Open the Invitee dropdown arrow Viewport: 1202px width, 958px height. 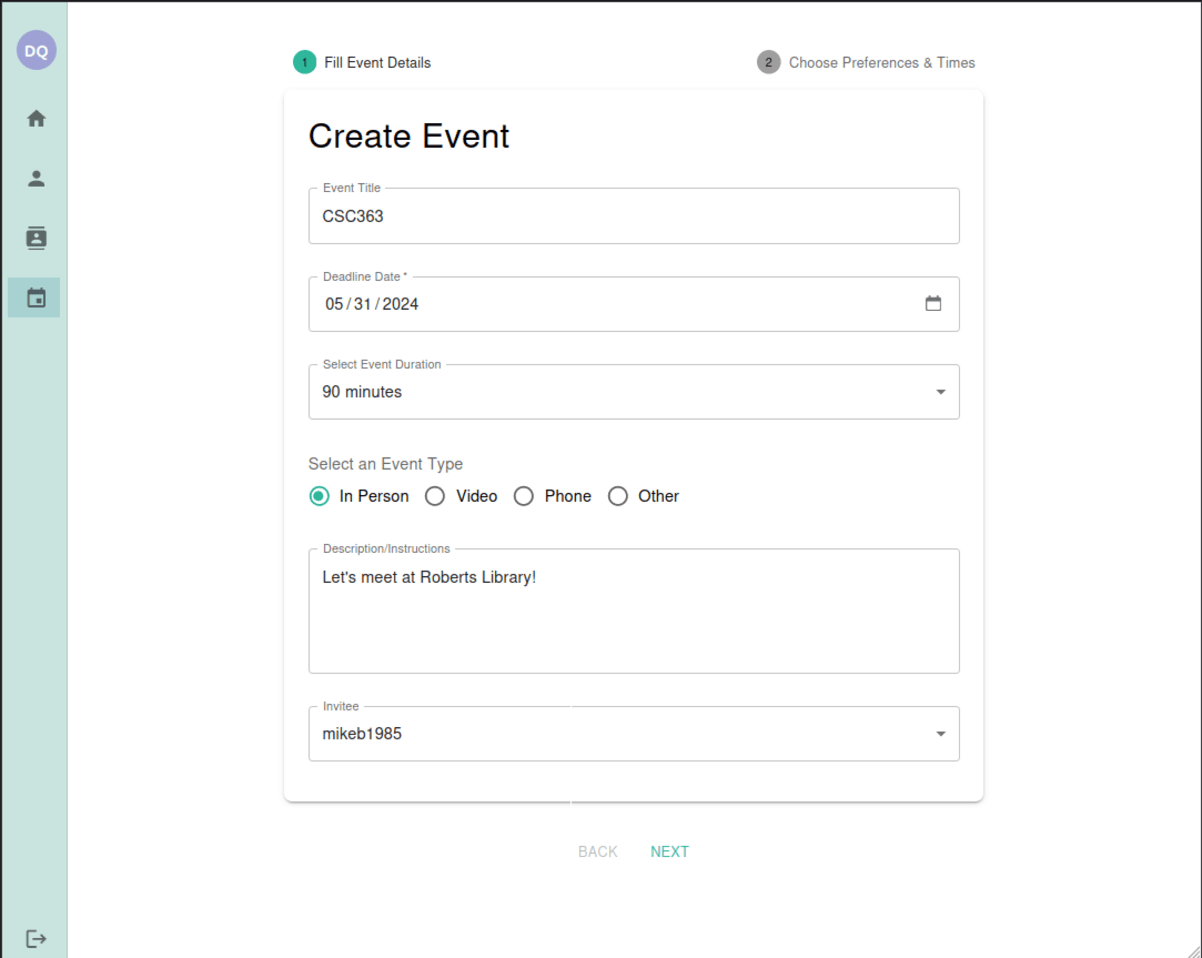(x=940, y=734)
